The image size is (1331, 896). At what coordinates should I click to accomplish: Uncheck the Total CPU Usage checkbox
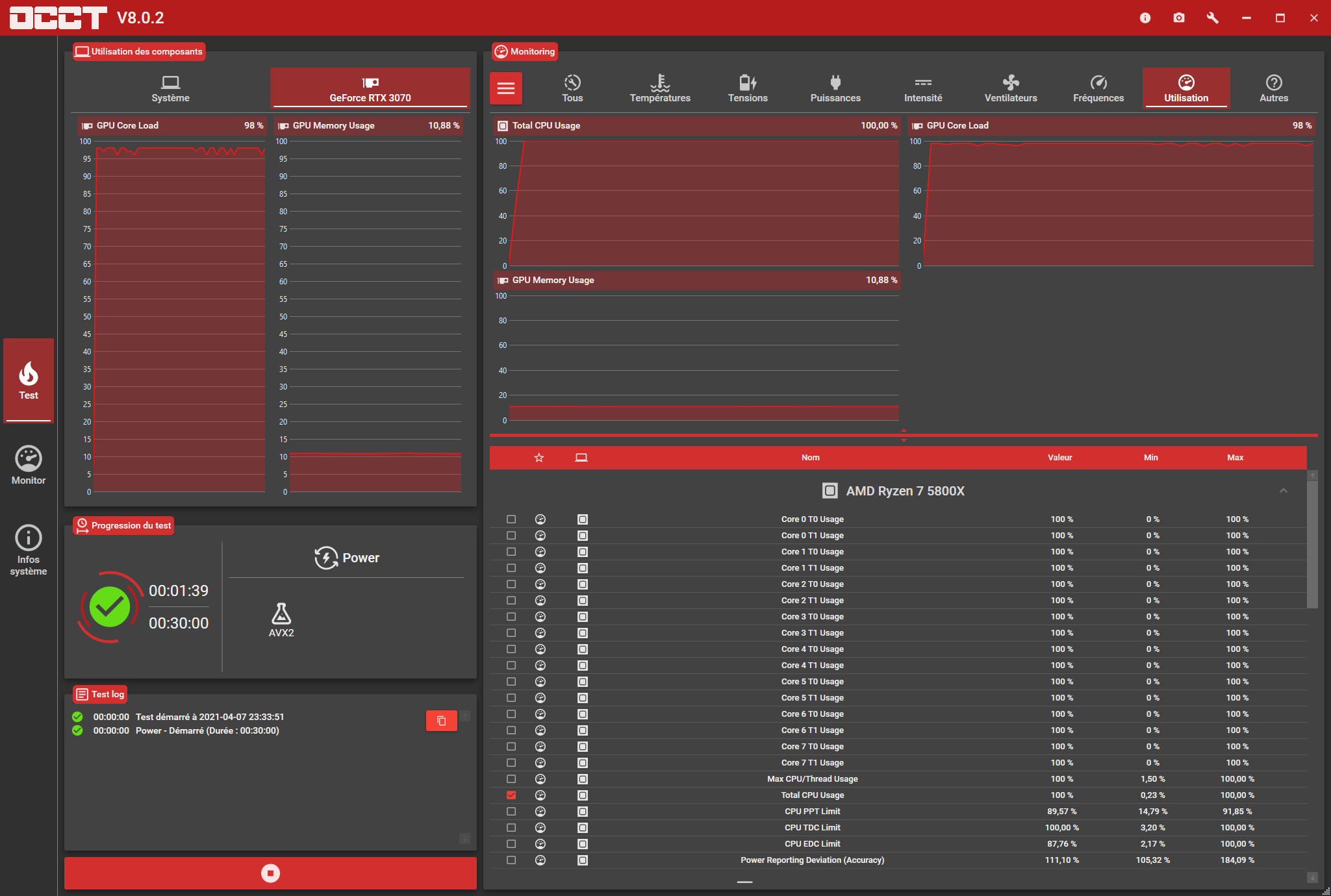tap(511, 795)
